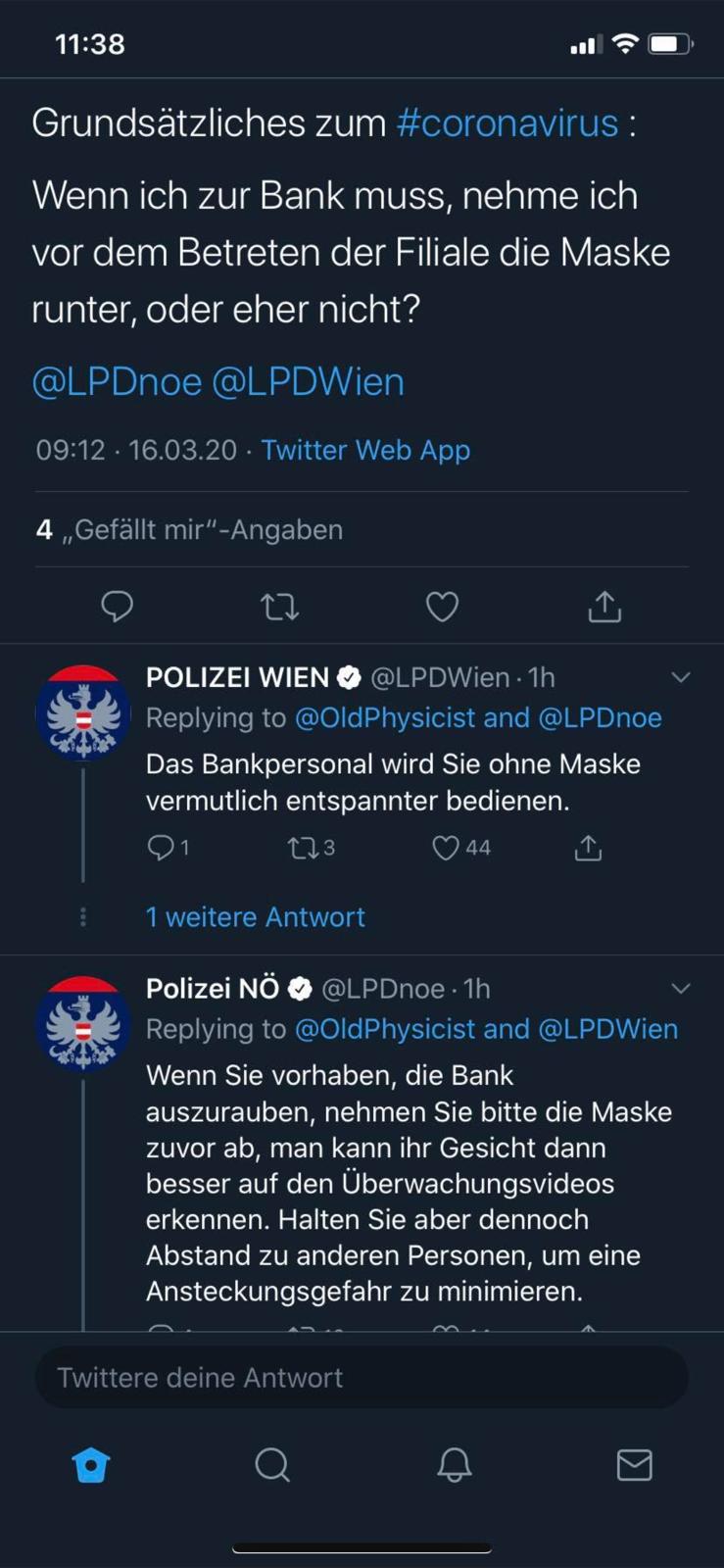Open the Search tab
The image size is (724, 1568).
click(x=272, y=1465)
